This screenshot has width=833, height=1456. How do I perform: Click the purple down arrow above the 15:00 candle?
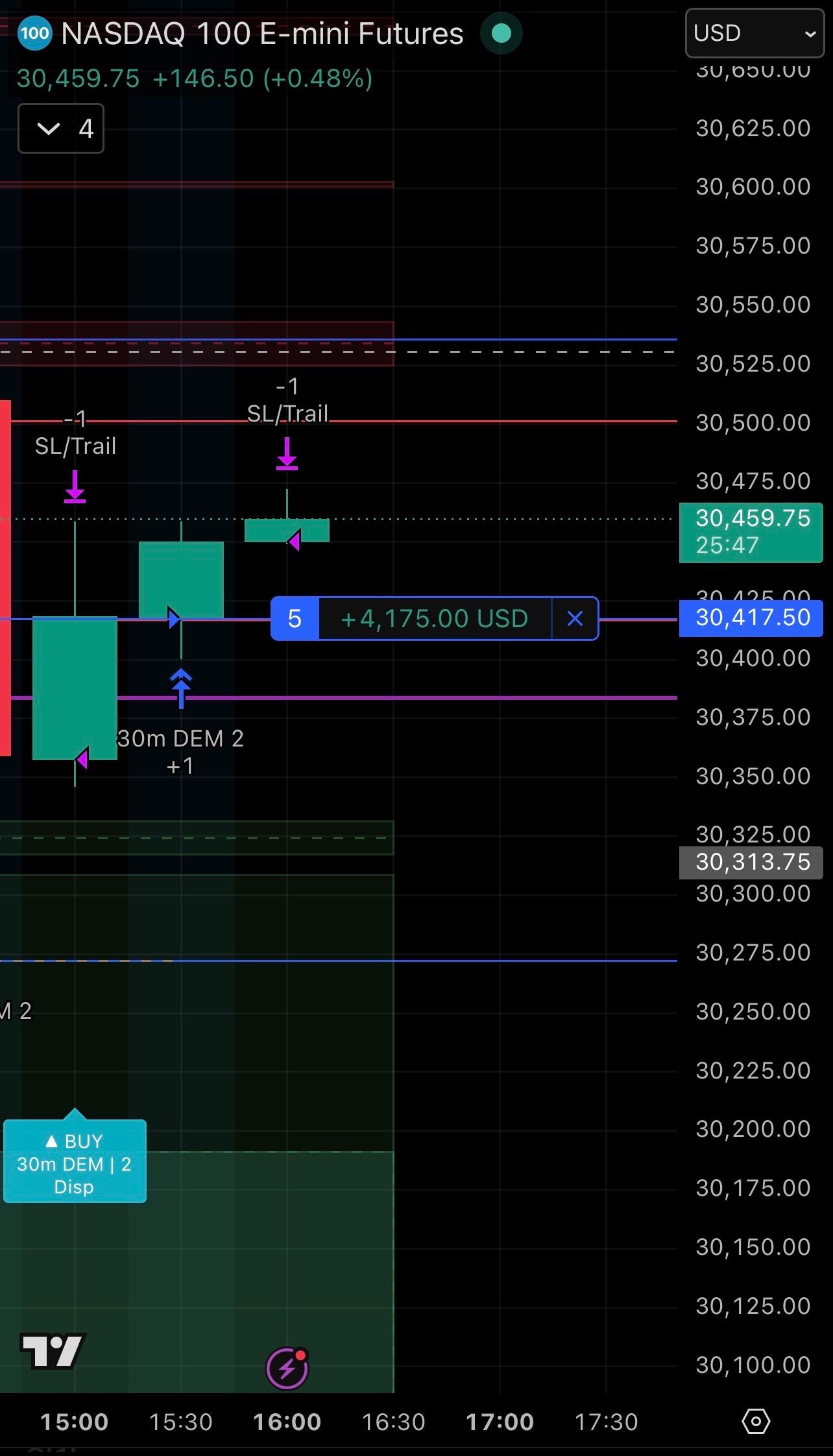click(x=75, y=487)
